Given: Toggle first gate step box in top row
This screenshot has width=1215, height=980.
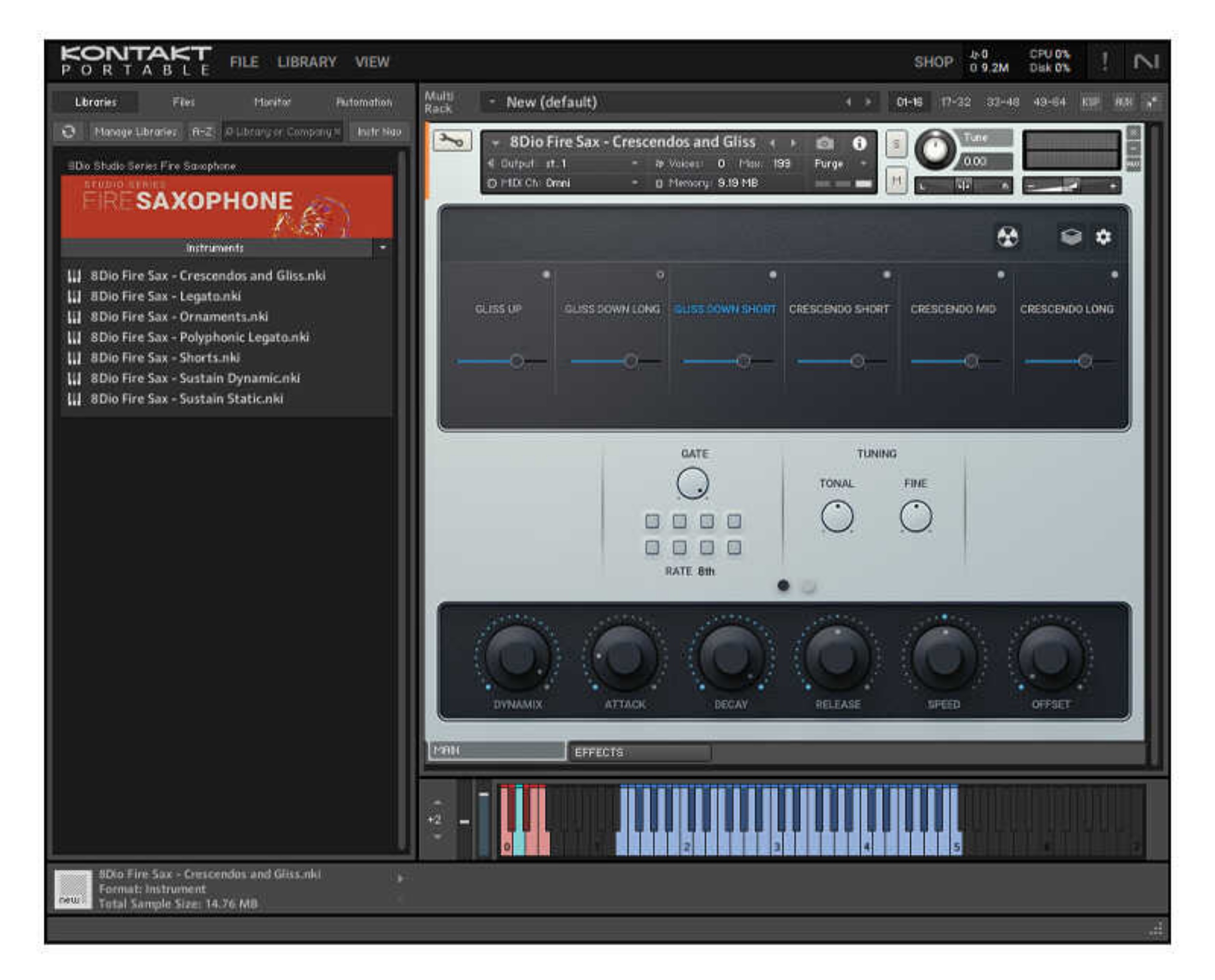Looking at the screenshot, I should 652,520.
